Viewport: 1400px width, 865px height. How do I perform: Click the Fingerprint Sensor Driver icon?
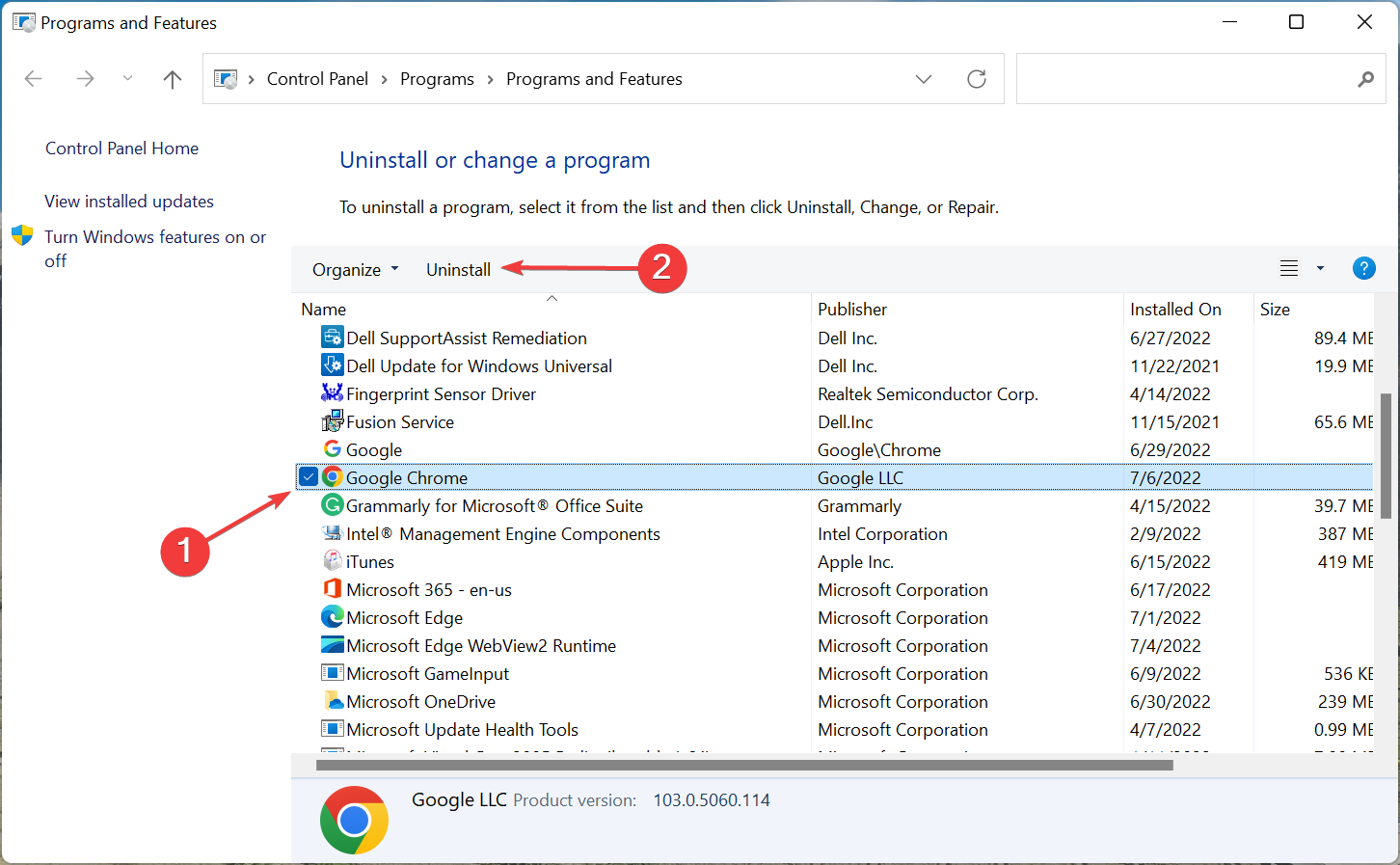(x=332, y=393)
